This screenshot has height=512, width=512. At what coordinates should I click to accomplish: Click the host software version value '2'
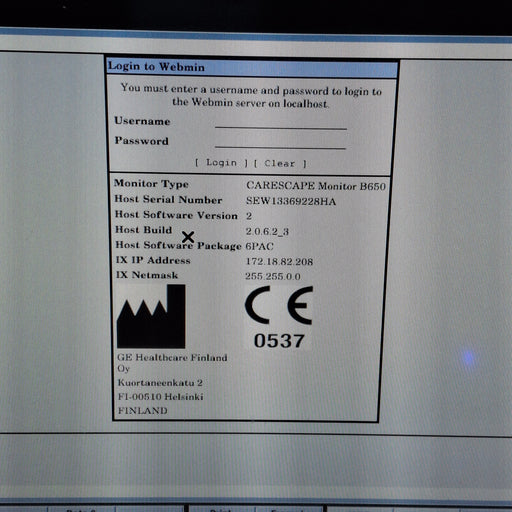[249, 216]
